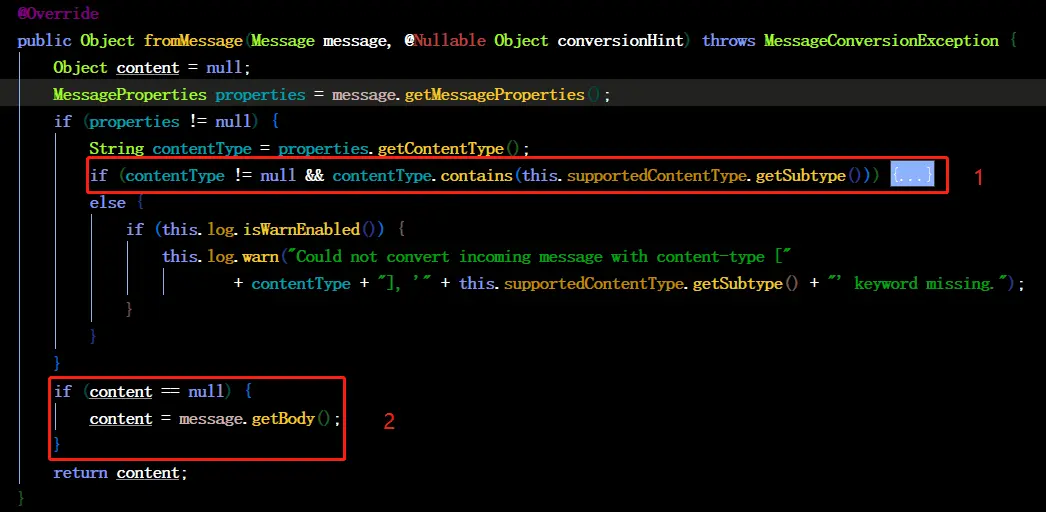Click the contentType.contains method call
Viewport: 1046px width, 512px height.
[422, 176]
